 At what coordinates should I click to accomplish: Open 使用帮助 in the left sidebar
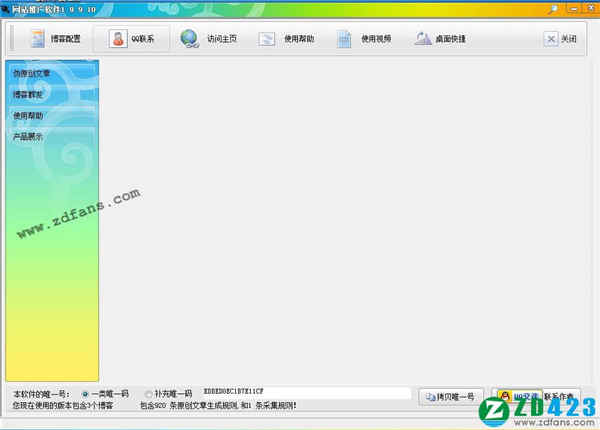click(x=29, y=115)
